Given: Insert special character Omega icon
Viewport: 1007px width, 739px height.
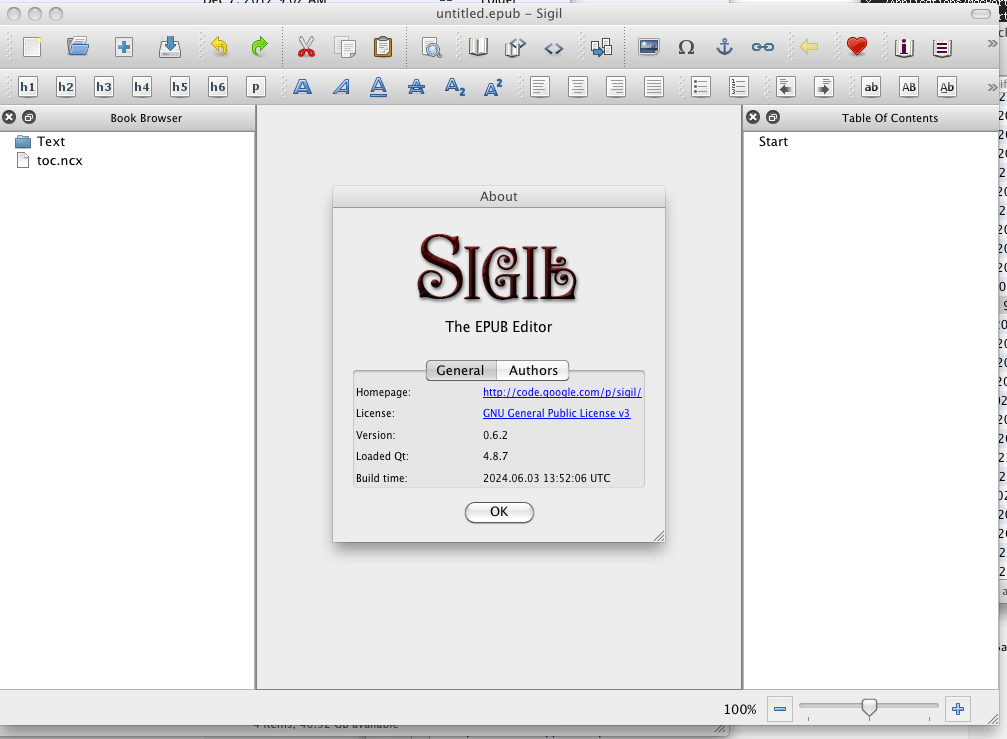Looking at the screenshot, I should pyautogui.click(x=687, y=48).
